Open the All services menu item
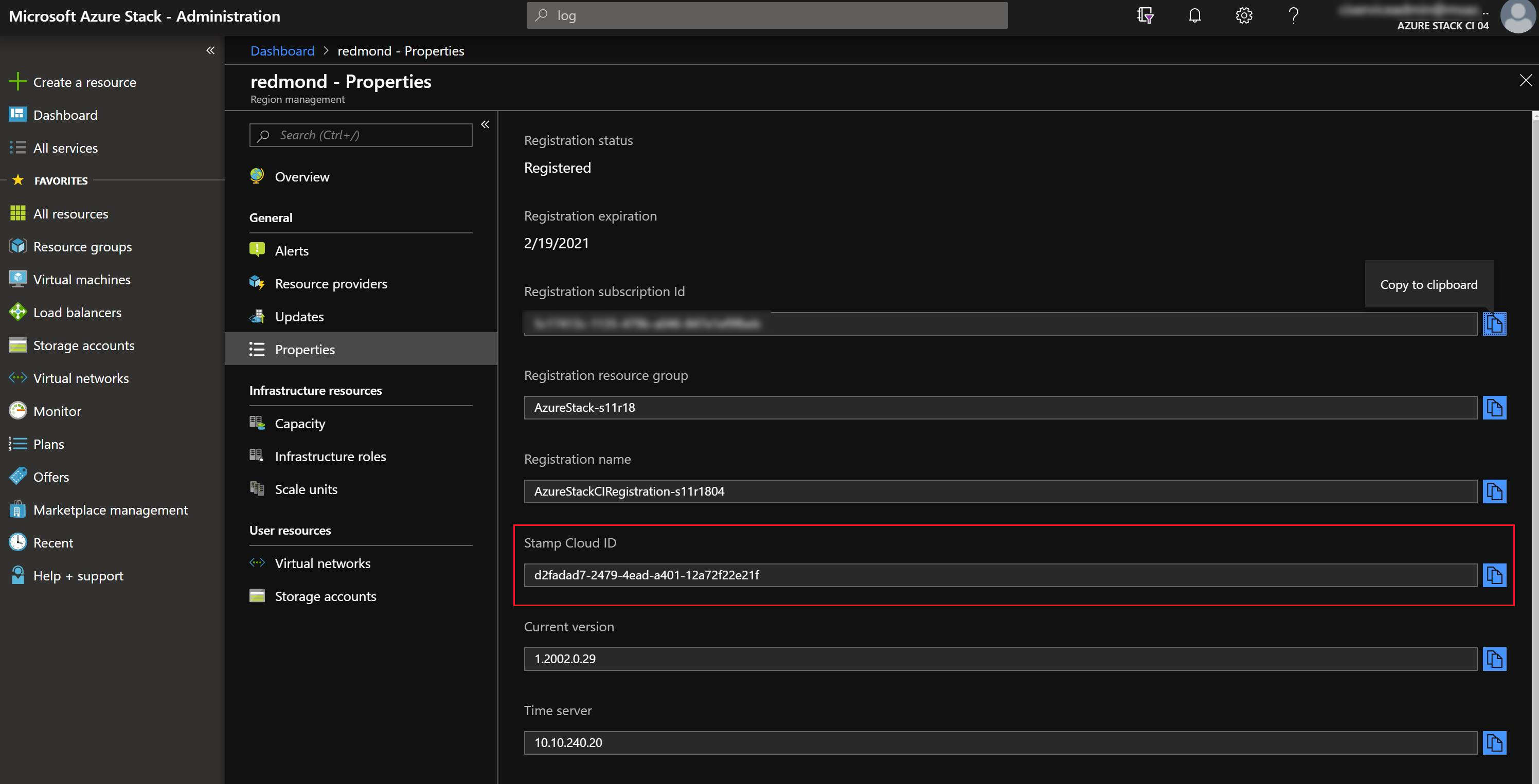The height and width of the screenshot is (784, 1539). [x=65, y=147]
